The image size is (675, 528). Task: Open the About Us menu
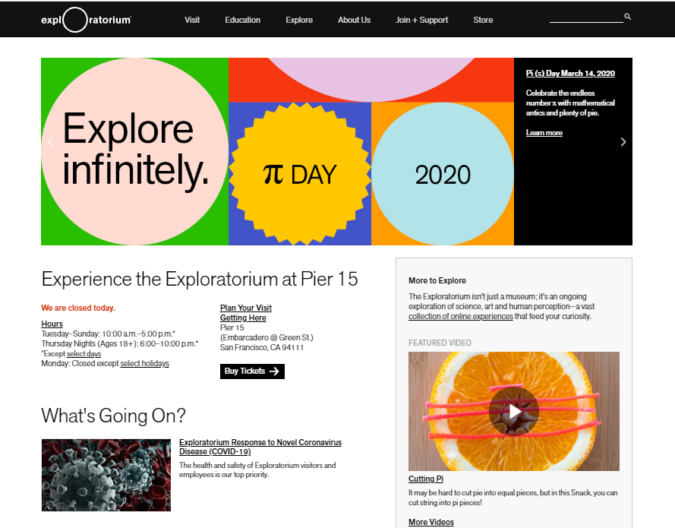[354, 20]
